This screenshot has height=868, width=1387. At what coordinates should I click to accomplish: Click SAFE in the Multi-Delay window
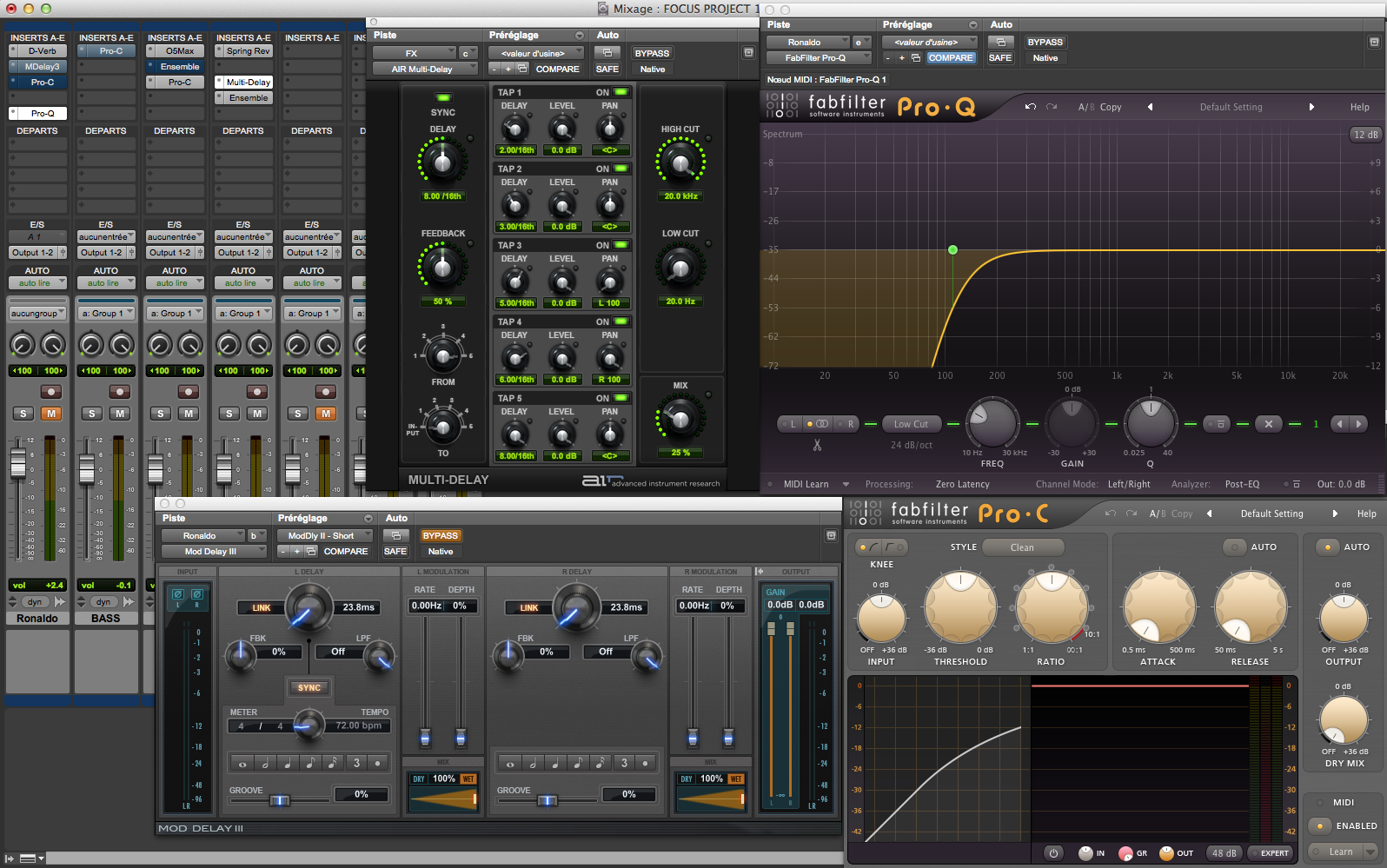[x=607, y=69]
